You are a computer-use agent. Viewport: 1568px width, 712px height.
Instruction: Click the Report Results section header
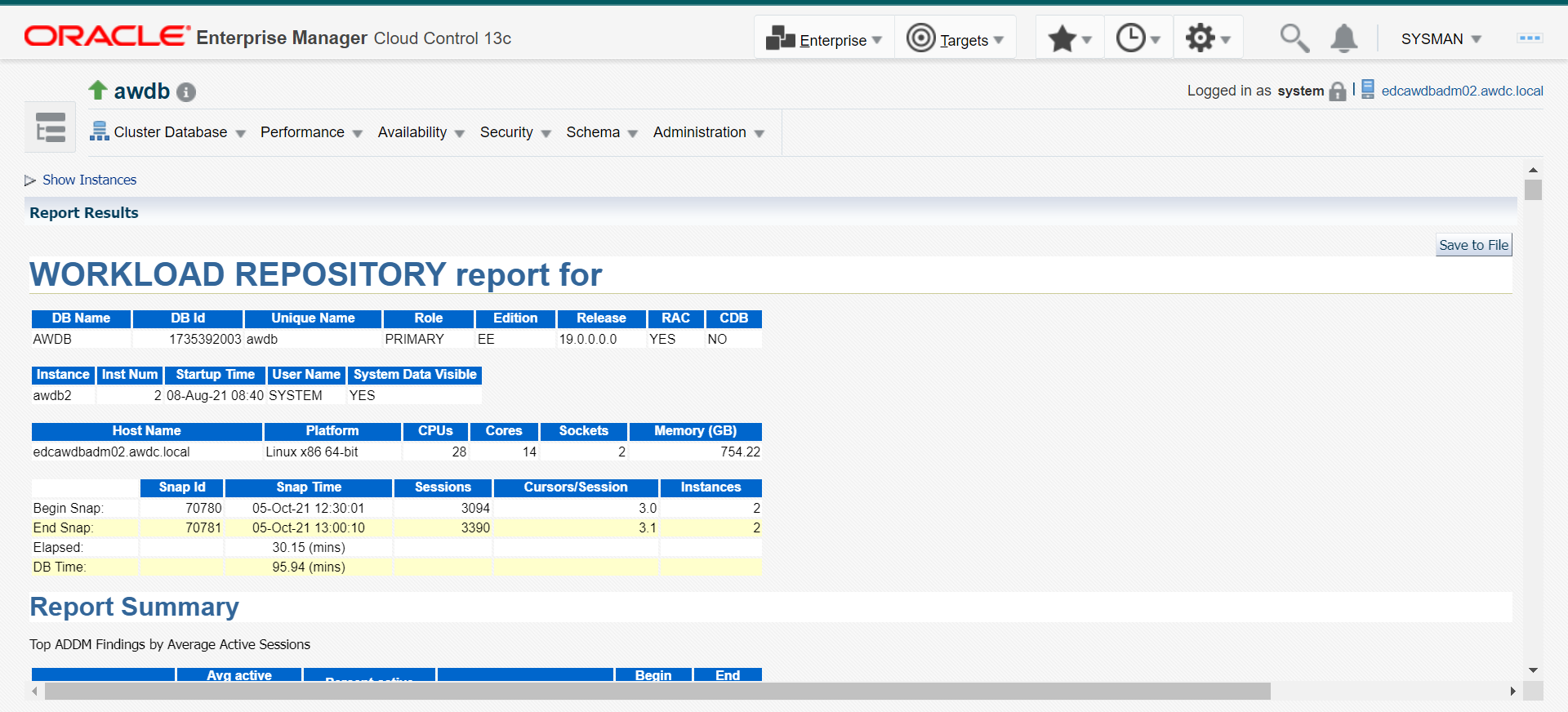pyautogui.click(x=84, y=212)
